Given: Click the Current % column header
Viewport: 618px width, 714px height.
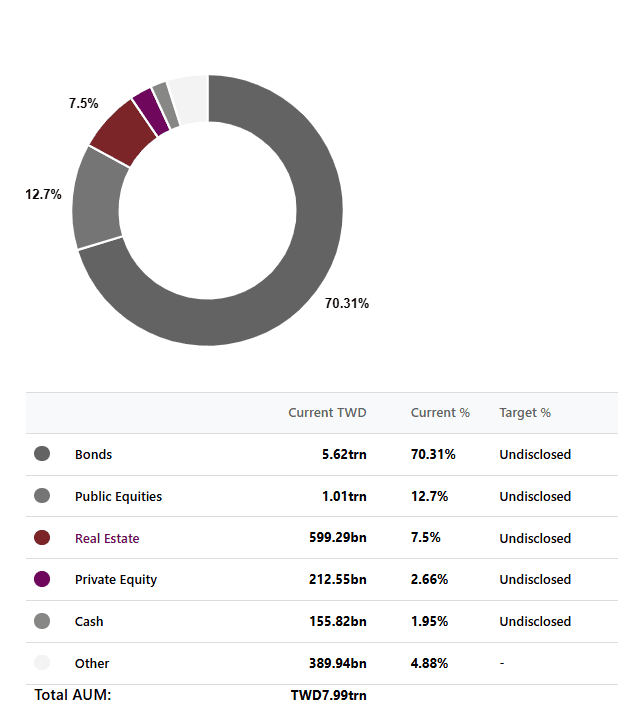Looking at the screenshot, I should click(x=440, y=413).
